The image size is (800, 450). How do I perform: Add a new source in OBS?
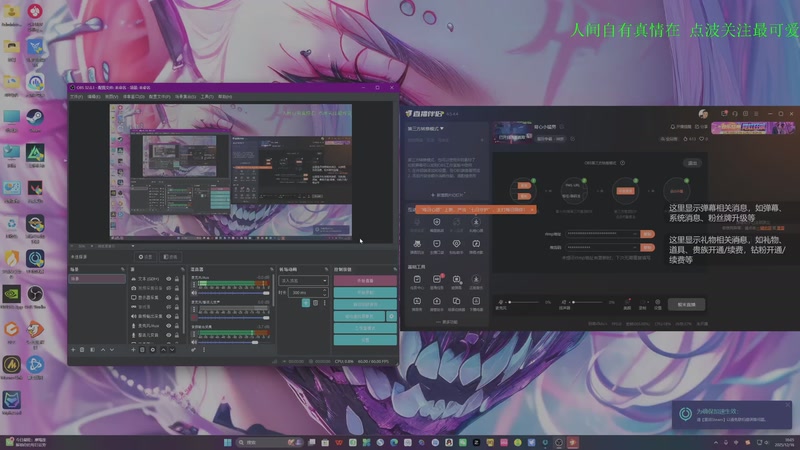[x=133, y=349]
